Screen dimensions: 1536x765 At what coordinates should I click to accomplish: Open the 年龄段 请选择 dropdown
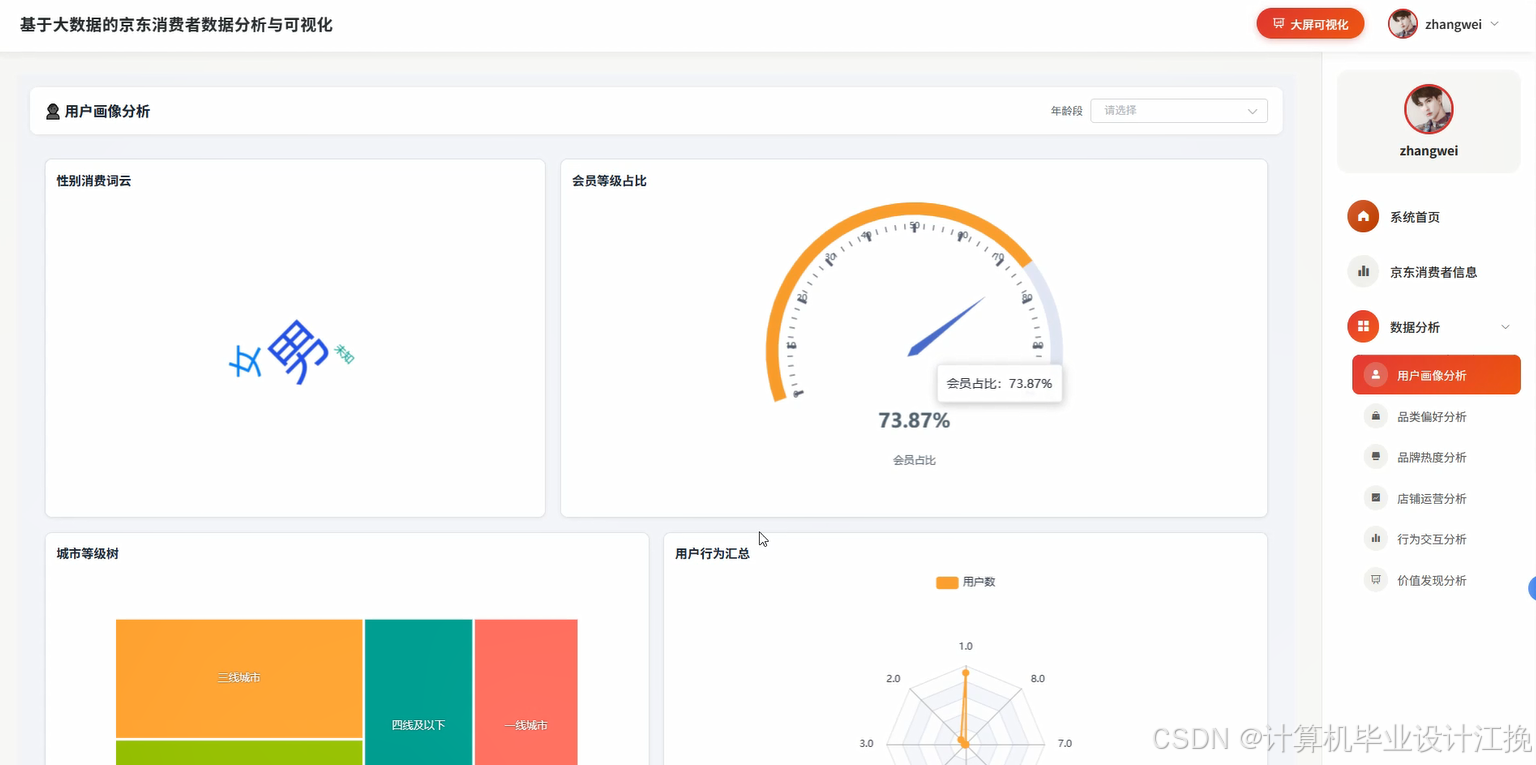tap(1179, 111)
